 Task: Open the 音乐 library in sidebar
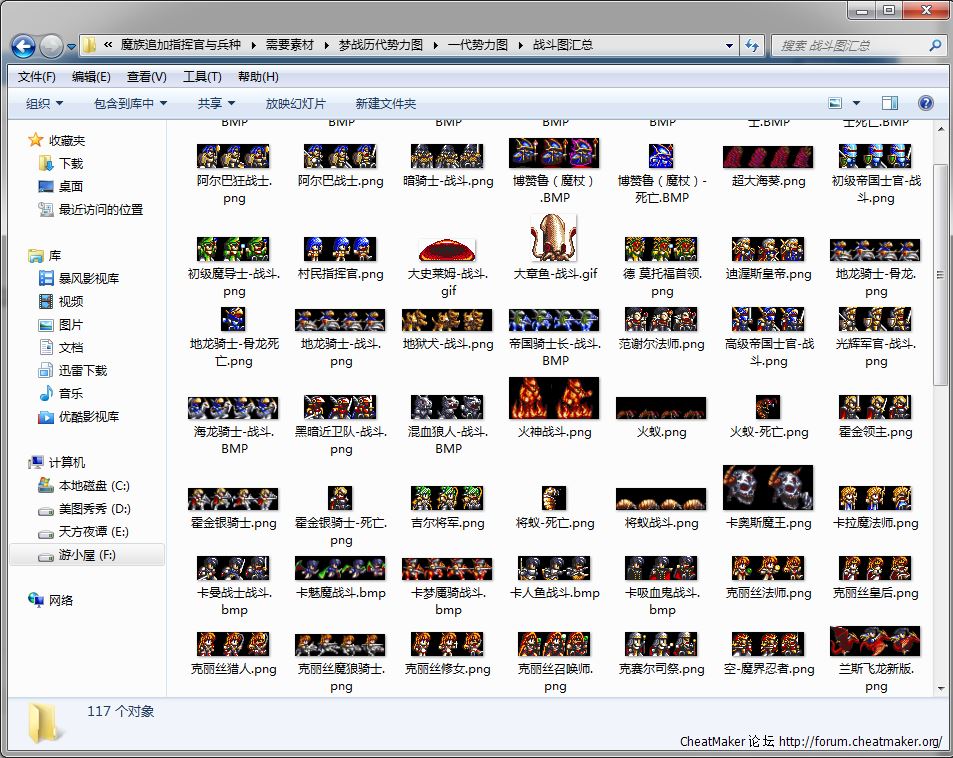pyautogui.click(x=70, y=393)
